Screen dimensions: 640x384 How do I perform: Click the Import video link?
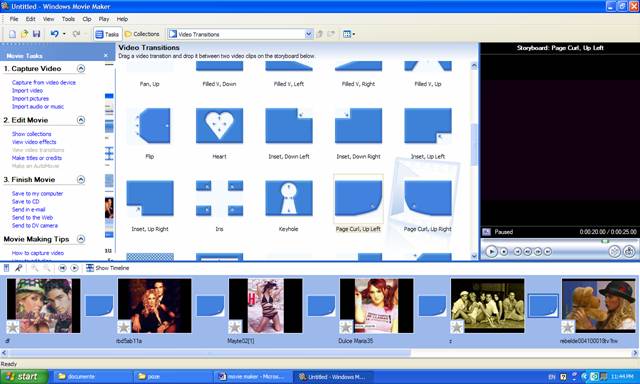[x=27, y=91]
